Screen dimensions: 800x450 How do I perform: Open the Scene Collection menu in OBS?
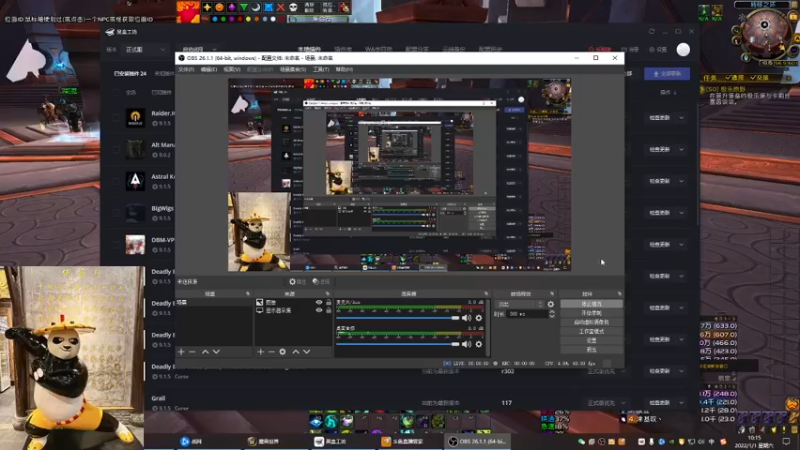point(293,69)
